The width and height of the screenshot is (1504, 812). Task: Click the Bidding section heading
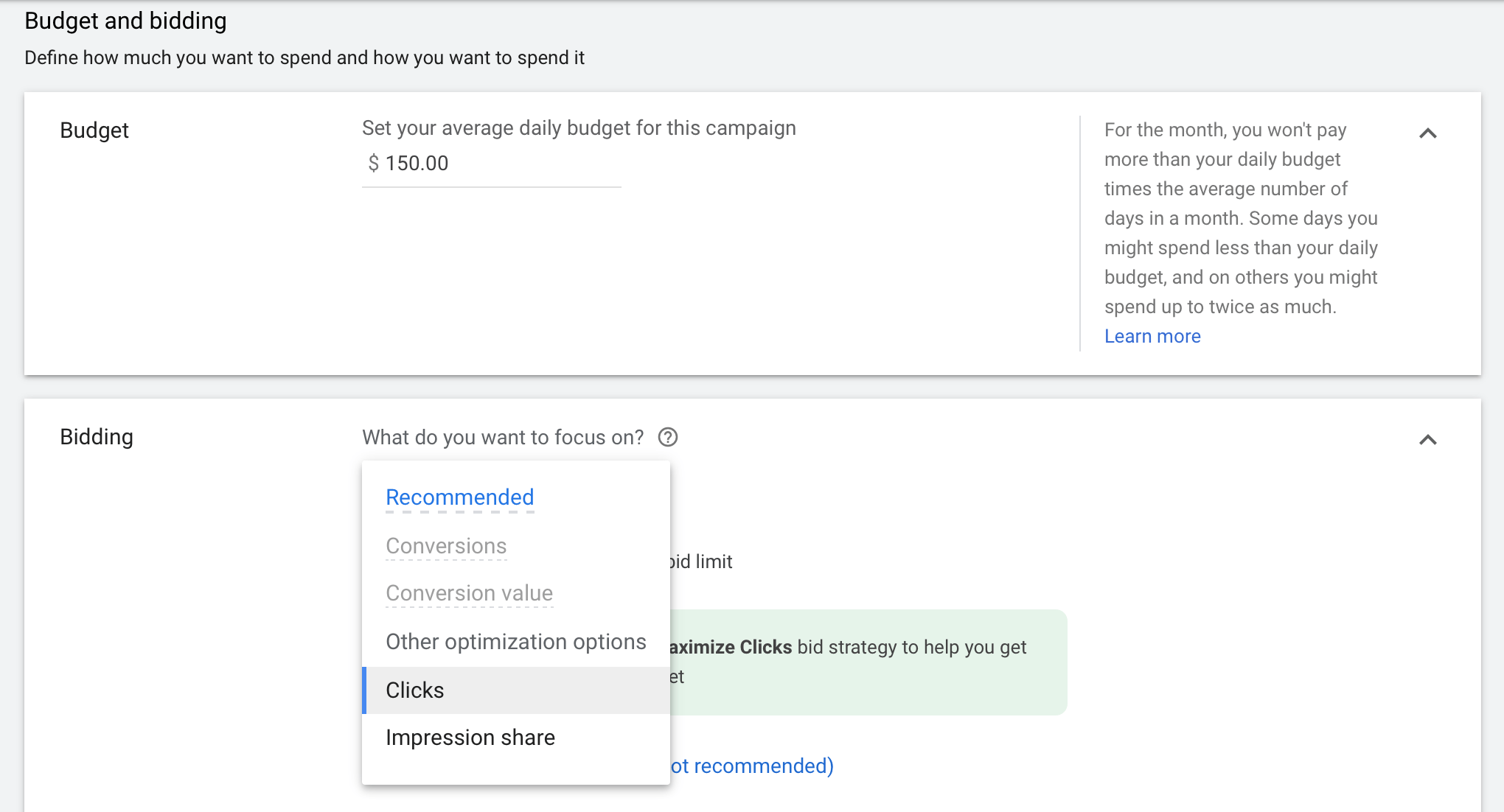click(97, 437)
